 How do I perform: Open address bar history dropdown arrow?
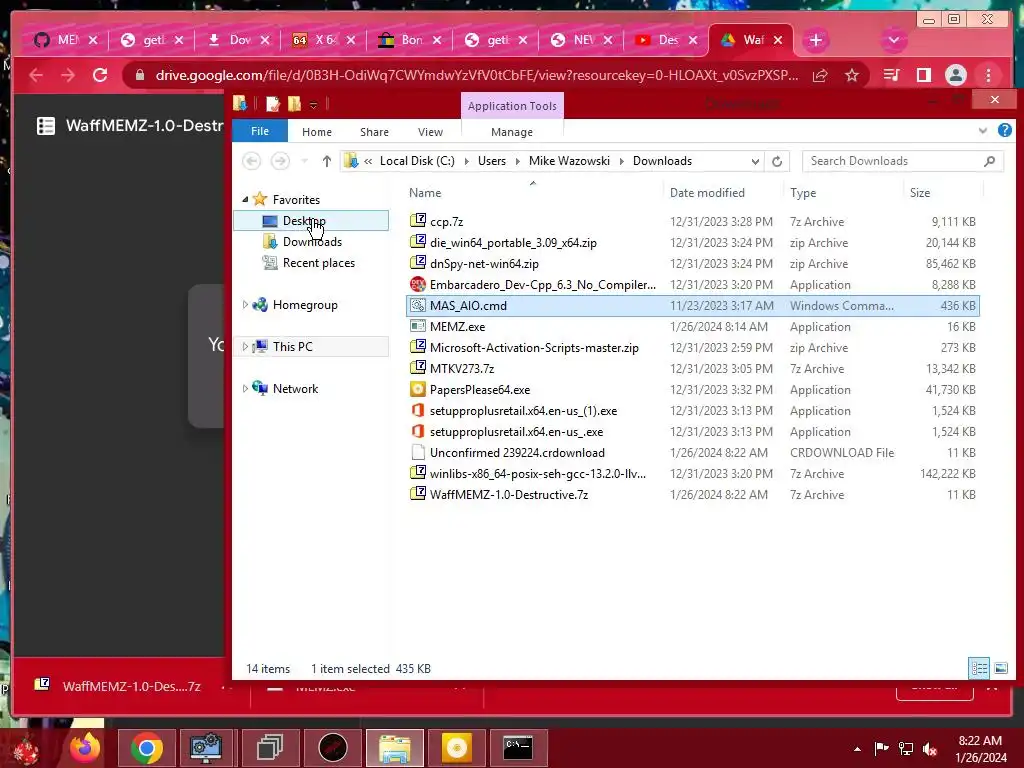(755, 161)
